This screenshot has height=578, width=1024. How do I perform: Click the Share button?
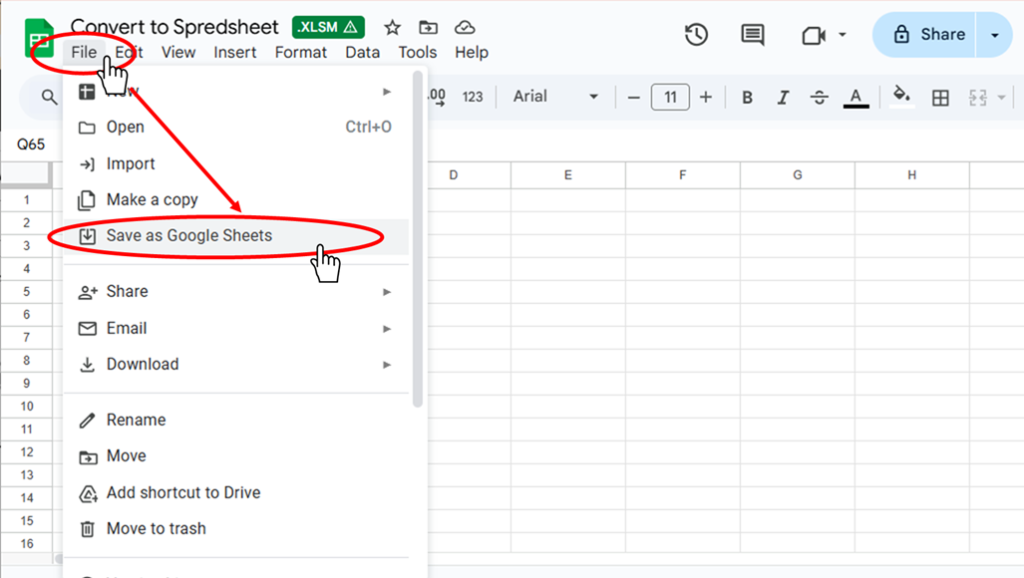(x=932, y=33)
